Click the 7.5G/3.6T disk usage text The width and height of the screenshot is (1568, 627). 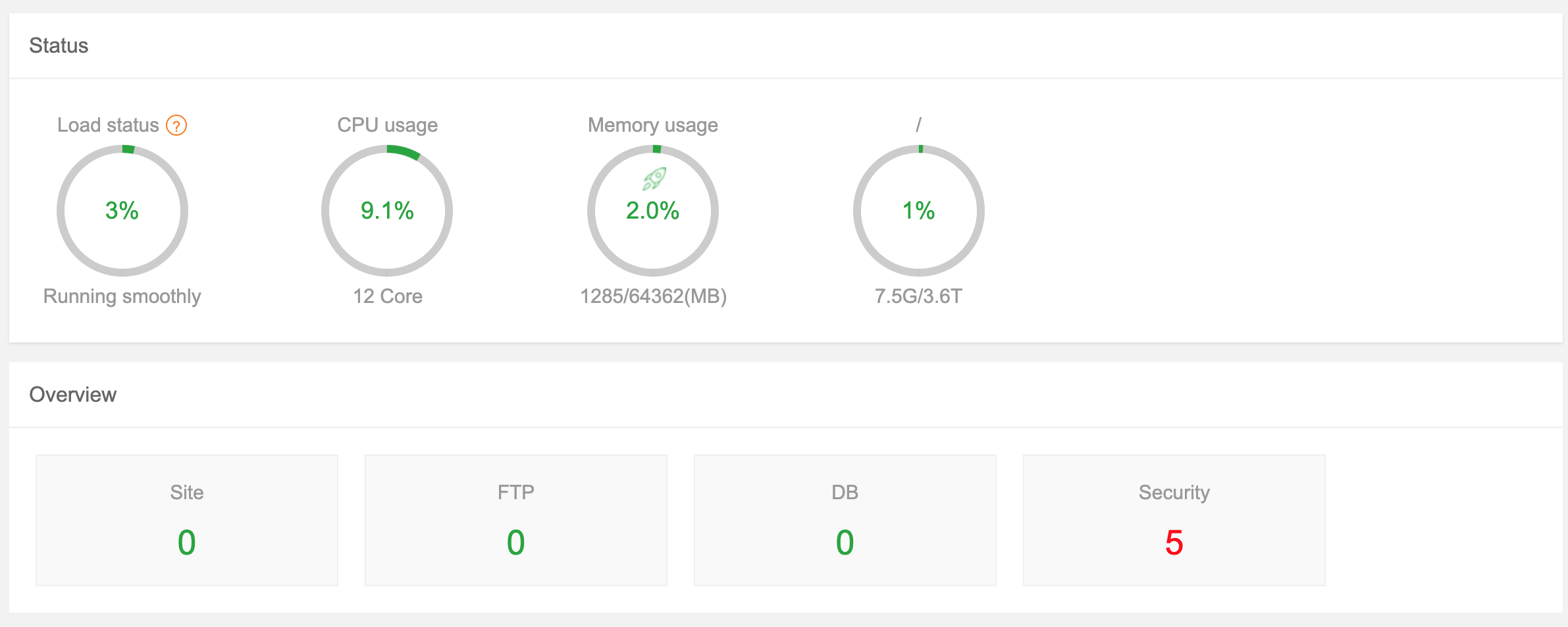pyautogui.click(x=918, y=296)
